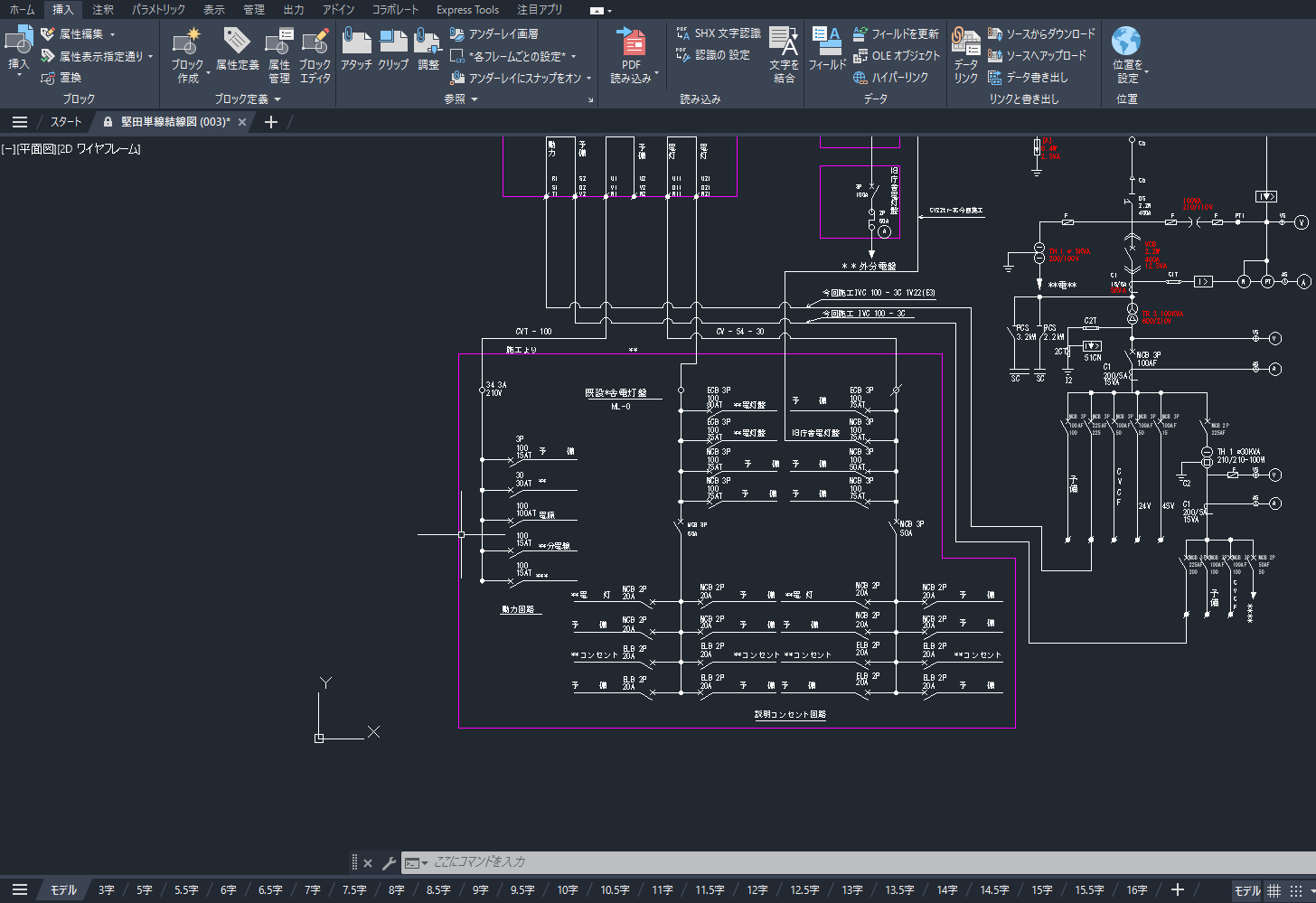Viewport: 1316px width, 903px height.
Task: Open the 5.5字 layout tab
Action: [x=186, y=890]
